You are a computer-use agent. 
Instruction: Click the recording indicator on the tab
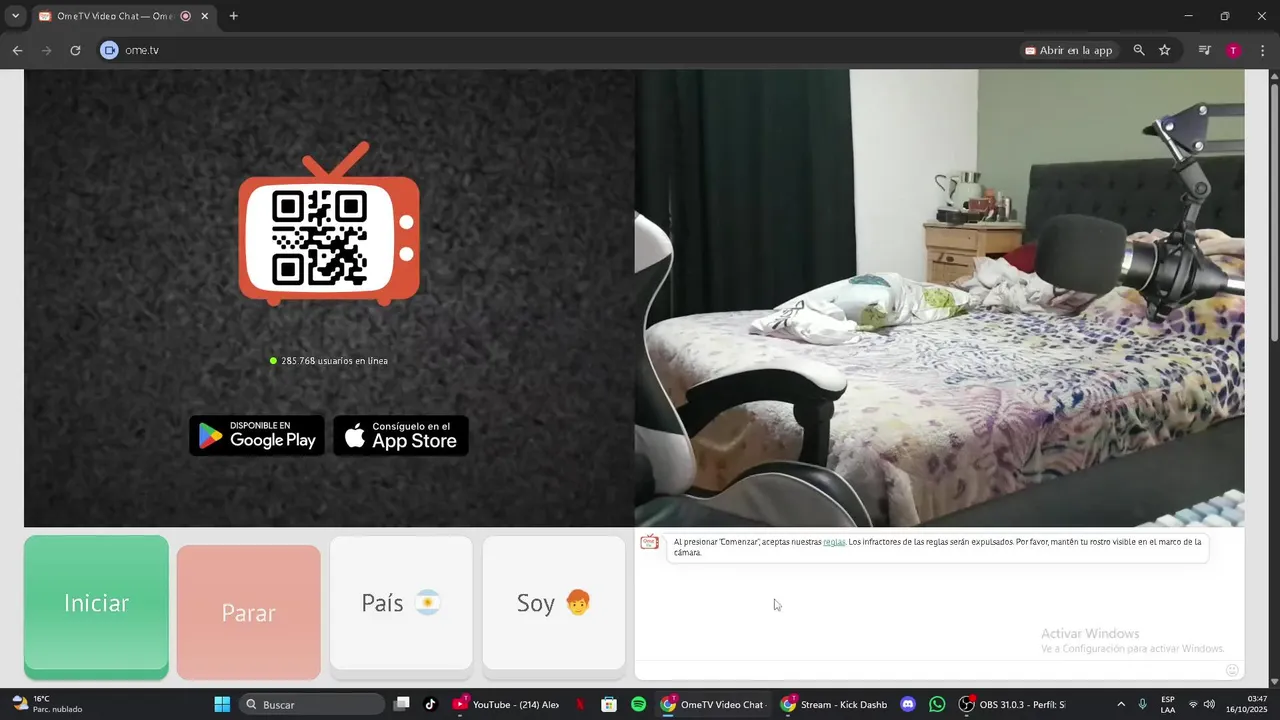pos(185,16)
